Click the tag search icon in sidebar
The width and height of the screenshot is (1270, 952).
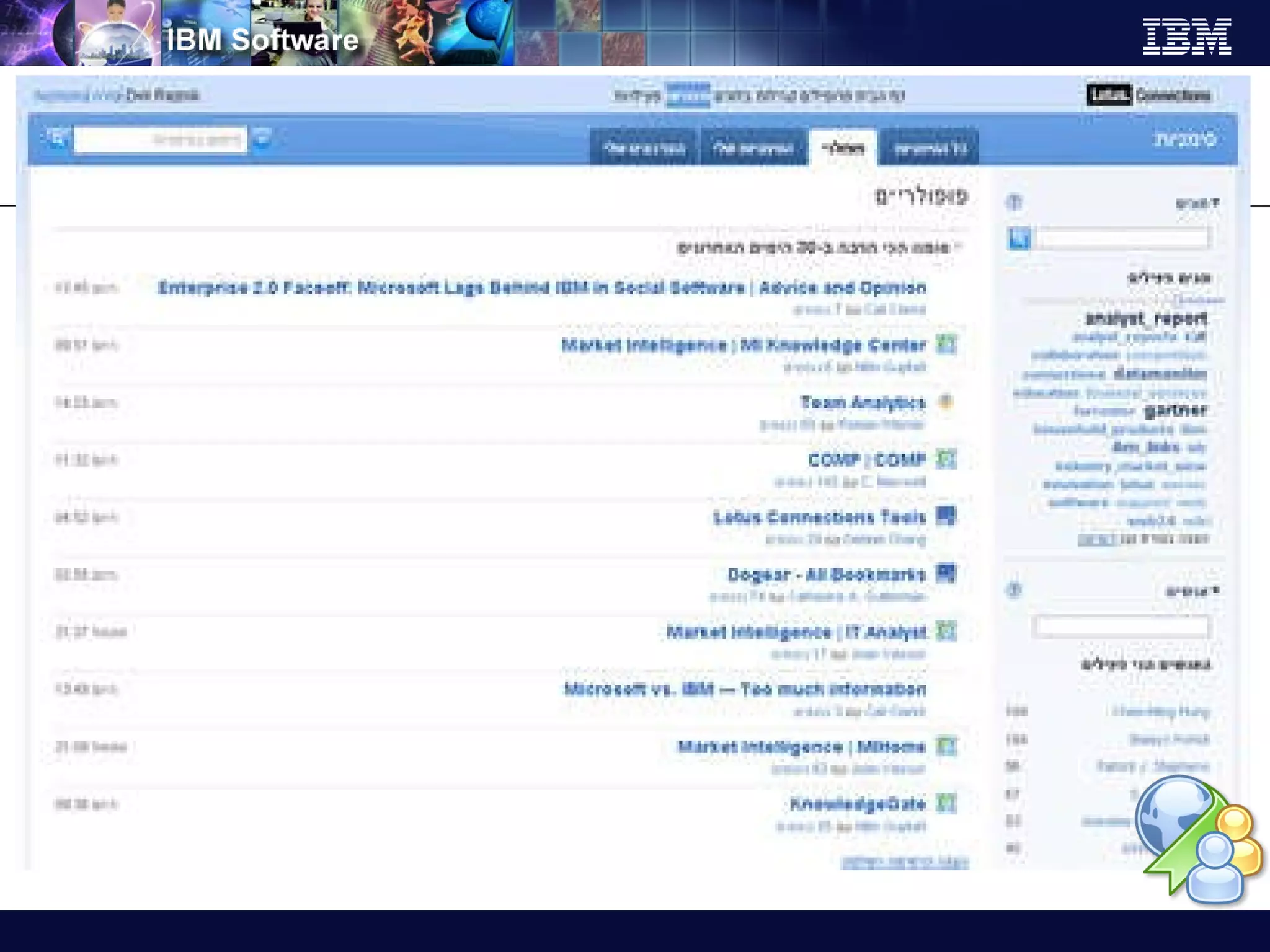coord(1019,238)
